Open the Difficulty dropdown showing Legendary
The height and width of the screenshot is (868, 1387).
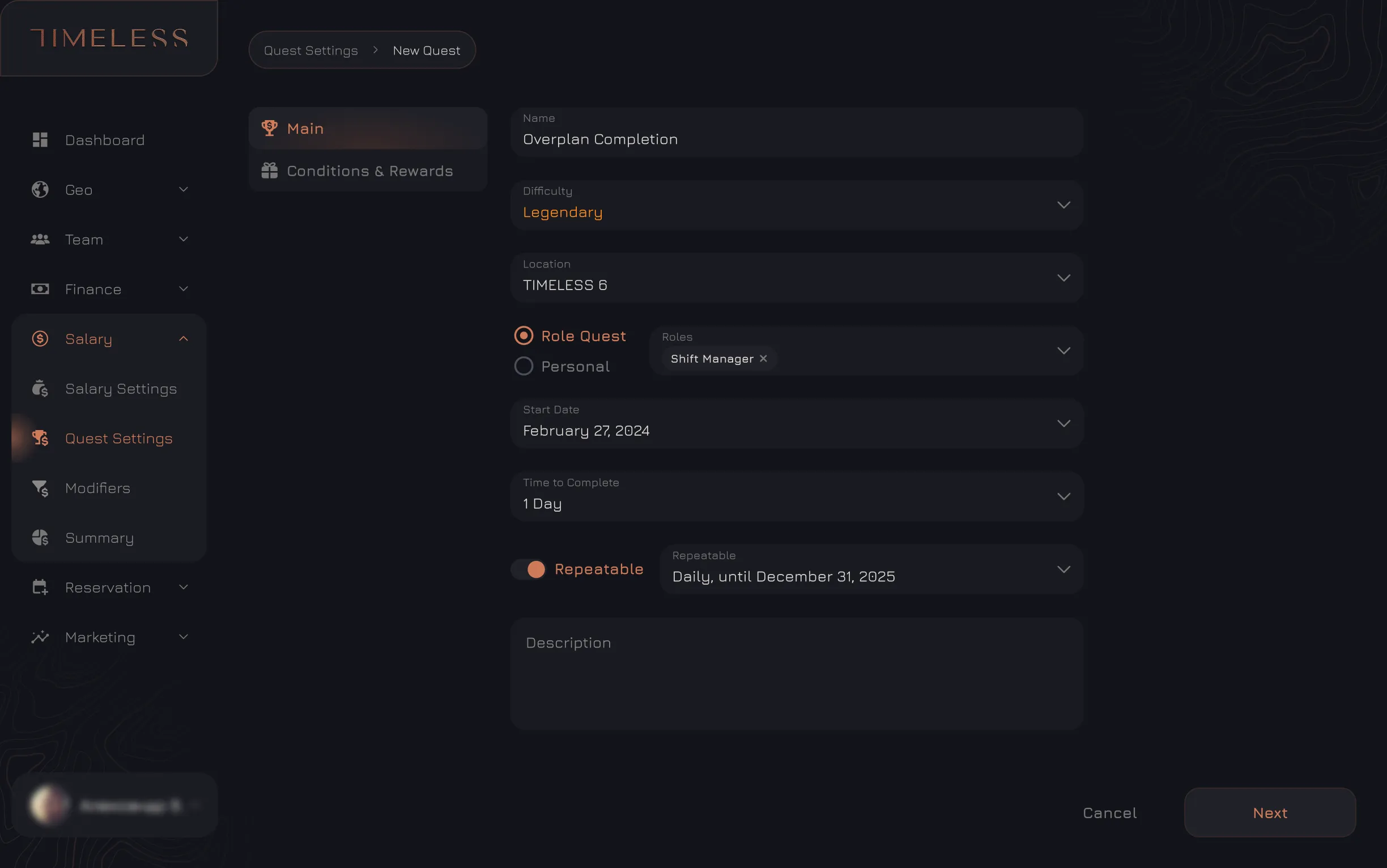point(796,206)
